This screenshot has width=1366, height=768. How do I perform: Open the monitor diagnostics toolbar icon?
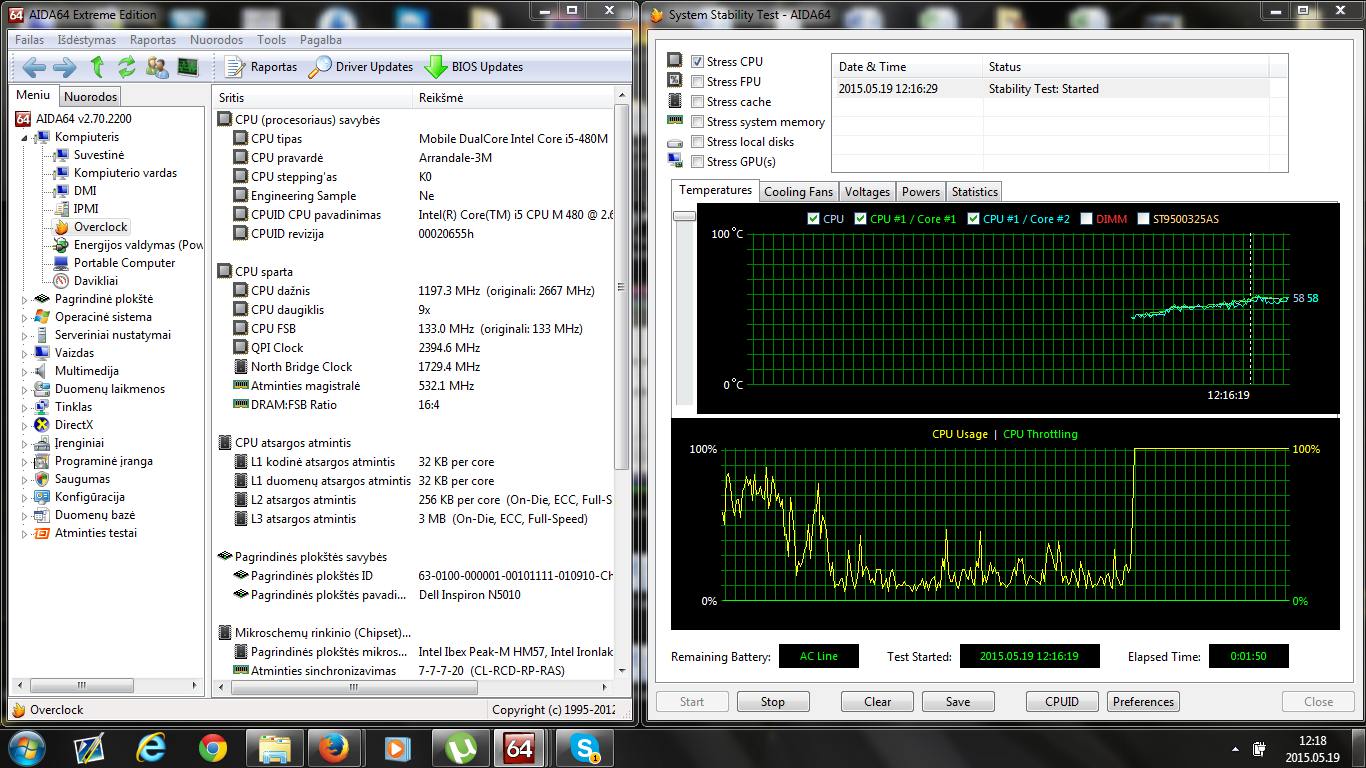187,67
